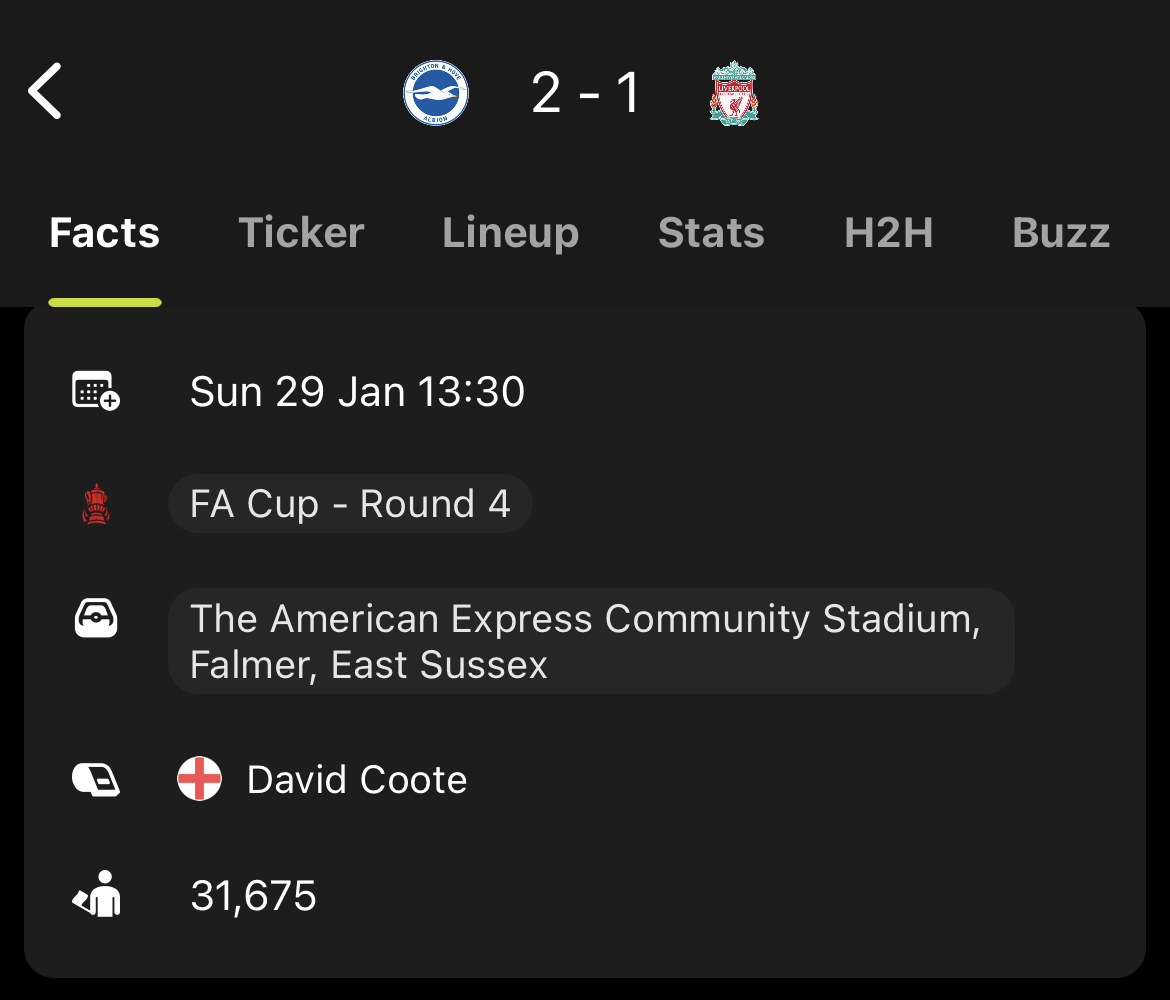Screen dimensions: 1170x1000
Task: Open The American Express Community Stadium details
Action: pyautogui.click(x=591, y=641)
